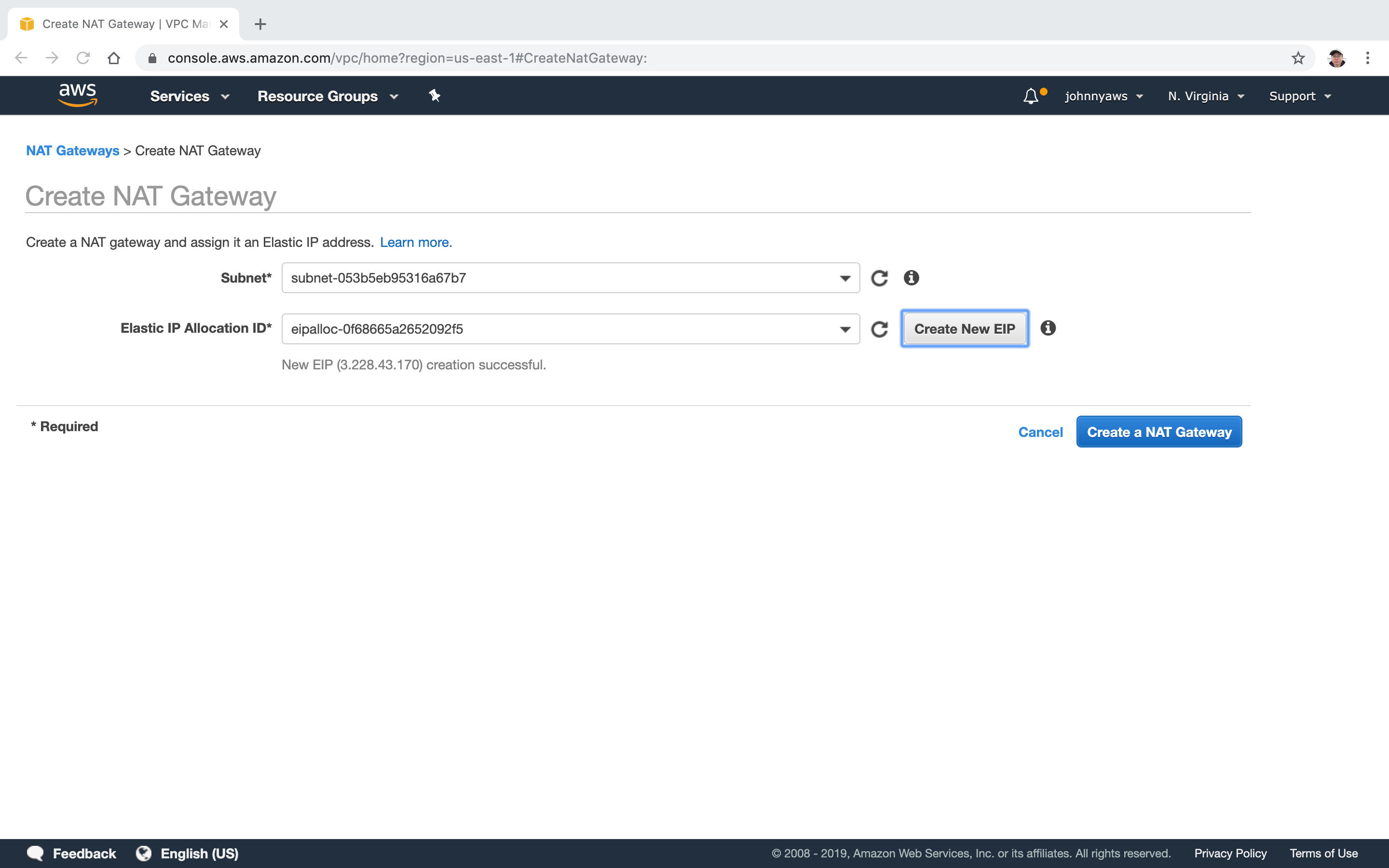
Task: View site security lock icon
Action: [152, 58]
